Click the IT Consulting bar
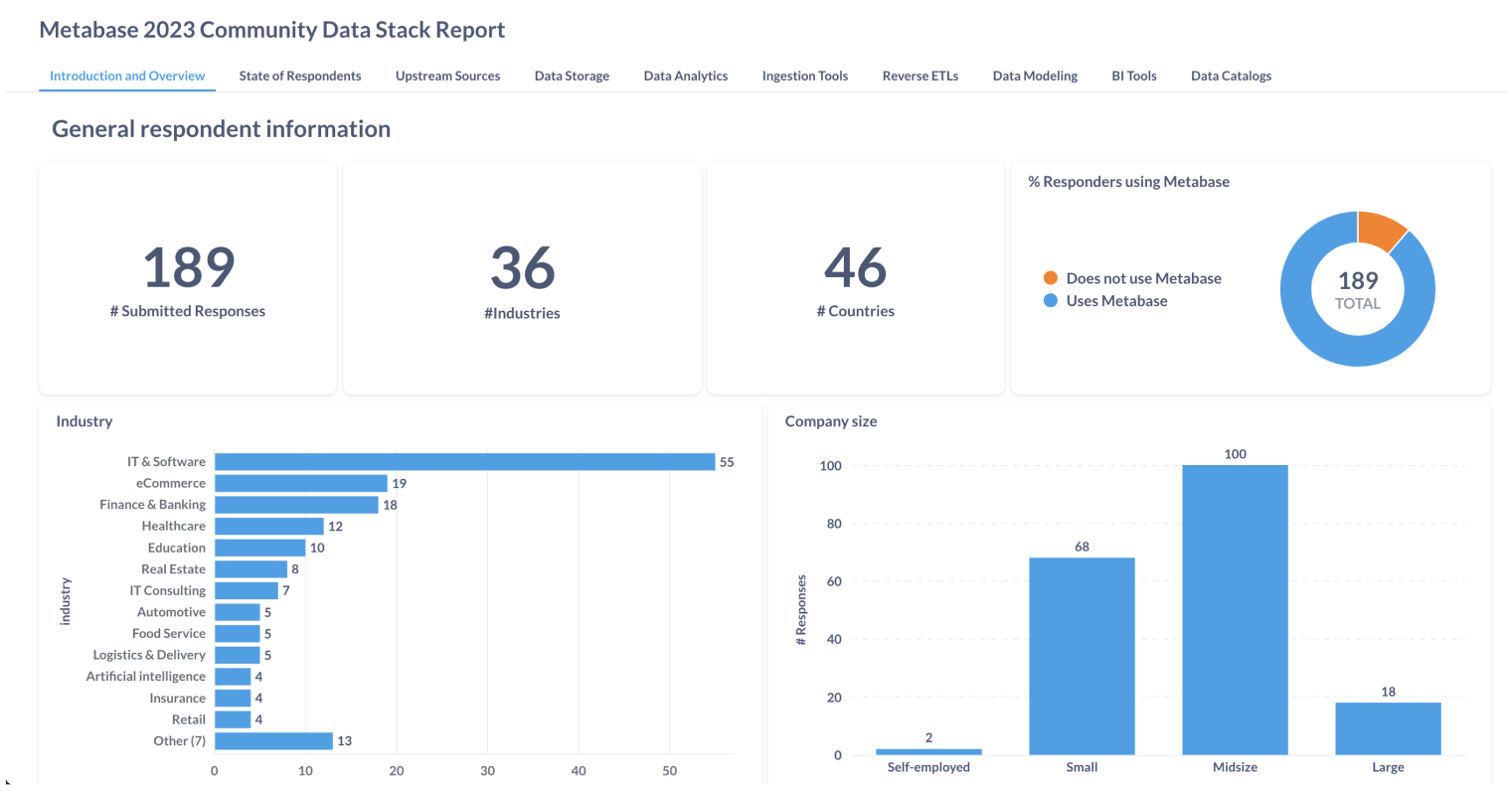This screenshot has height=795, width=1512. [x=247, y=590]
